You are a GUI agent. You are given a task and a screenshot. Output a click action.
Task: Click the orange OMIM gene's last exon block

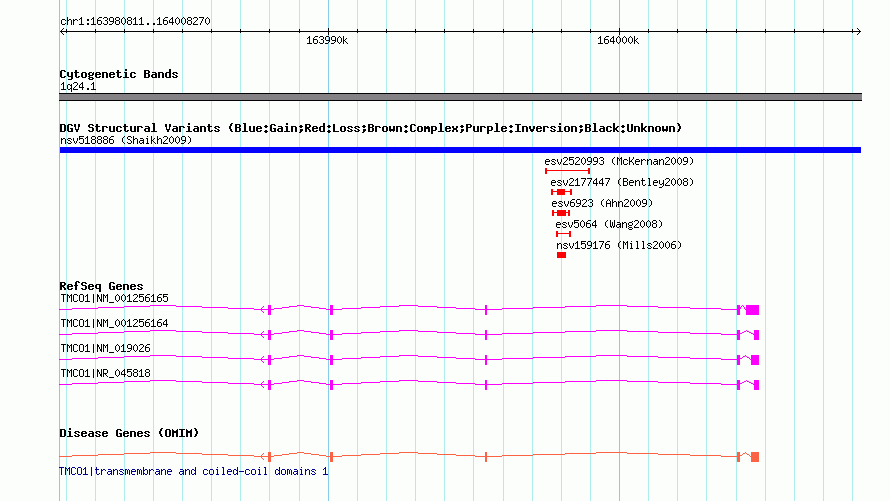pyautogui.click(x=755, y=457)
